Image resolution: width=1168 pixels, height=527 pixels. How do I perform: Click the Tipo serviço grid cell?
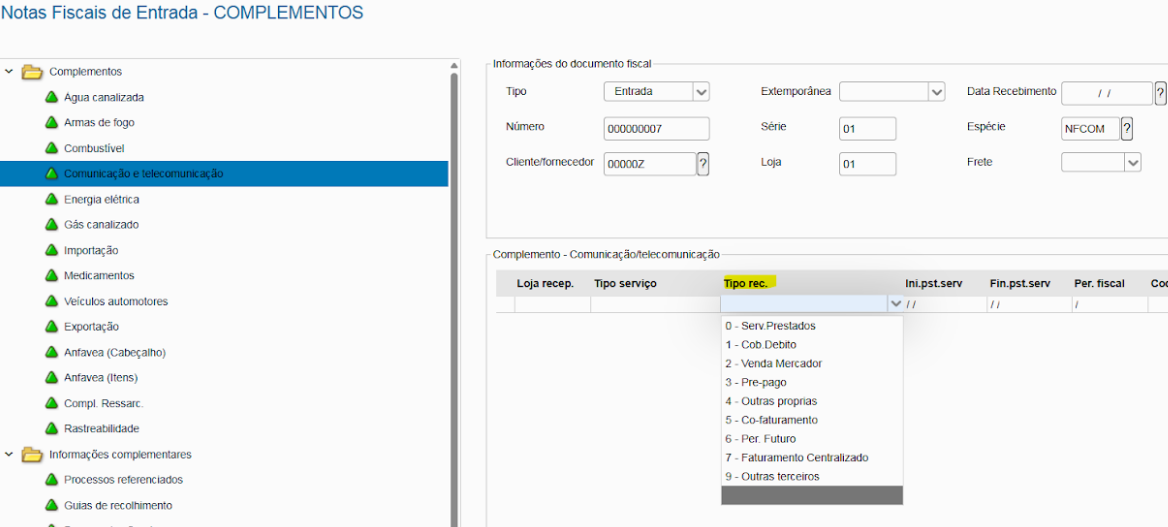pos(655,304)
